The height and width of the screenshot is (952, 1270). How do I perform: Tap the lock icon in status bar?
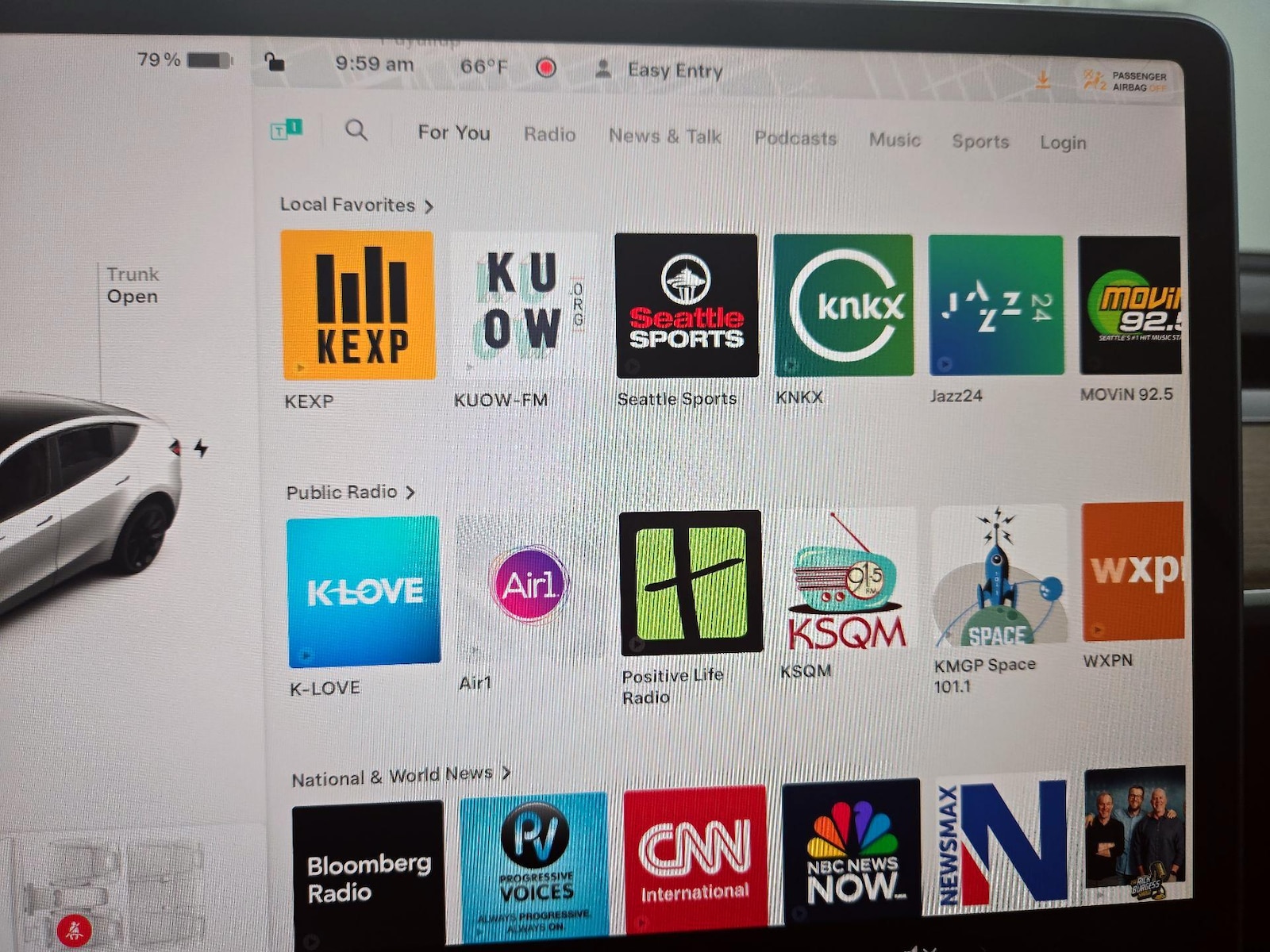(x=274, y=62)
